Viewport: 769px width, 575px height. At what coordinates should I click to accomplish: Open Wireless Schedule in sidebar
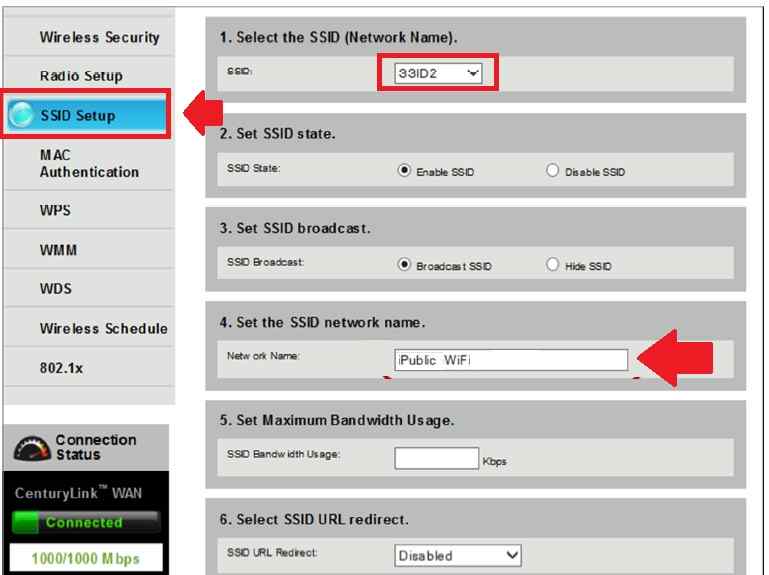point(103,328)
